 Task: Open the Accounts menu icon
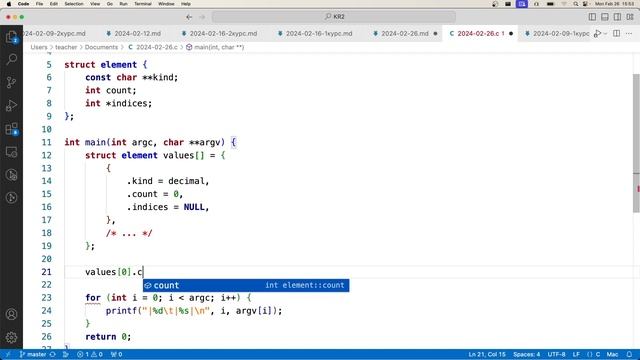point(11,314)
